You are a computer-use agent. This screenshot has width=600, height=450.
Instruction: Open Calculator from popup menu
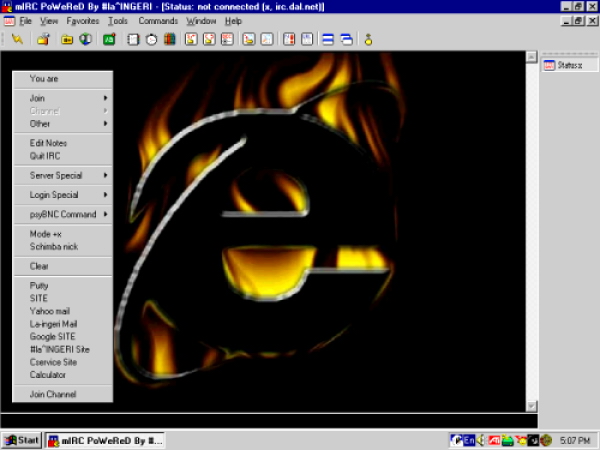click(x=63, y=375)
